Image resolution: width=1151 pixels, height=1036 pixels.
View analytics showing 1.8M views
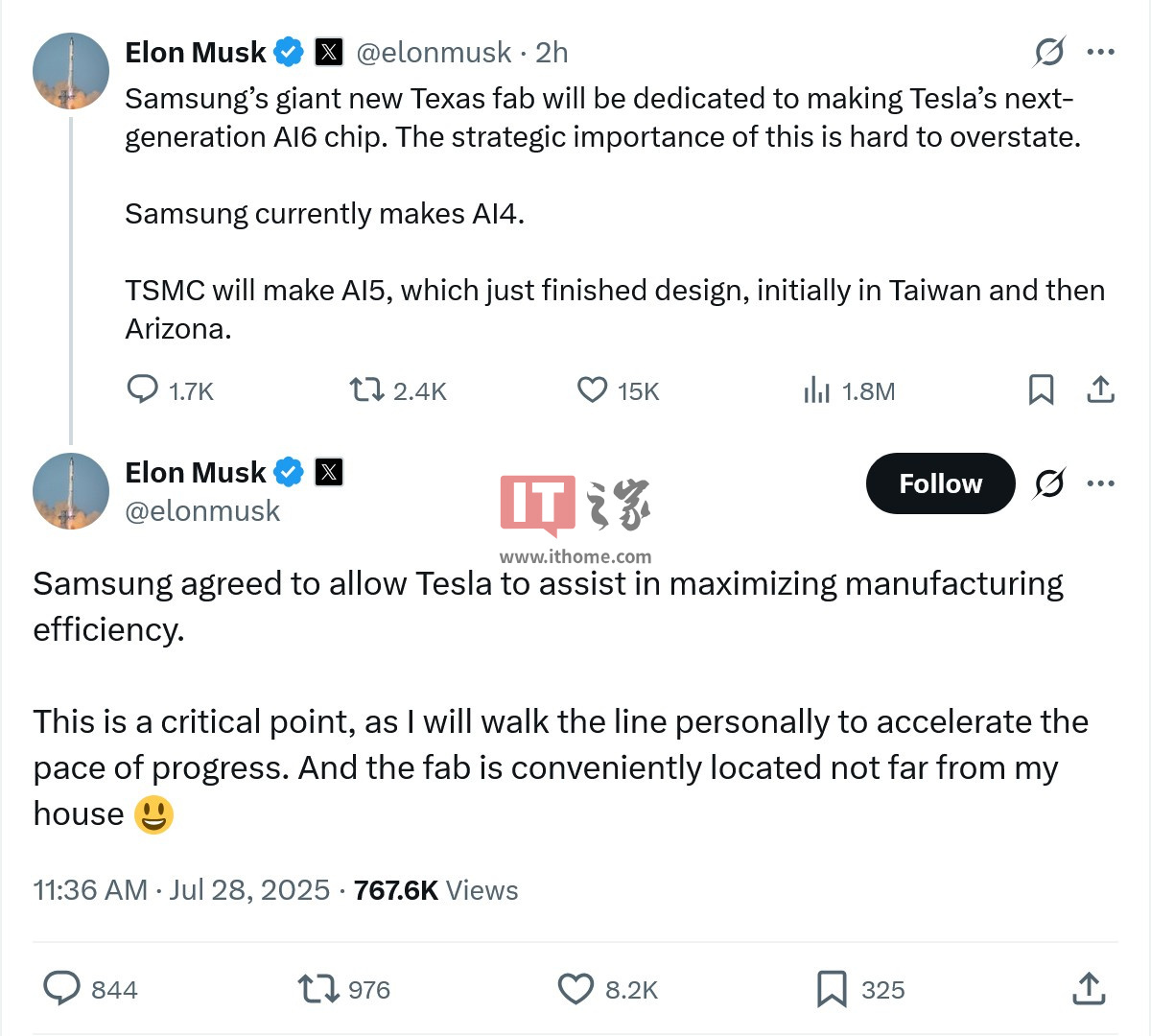(816, 389)
